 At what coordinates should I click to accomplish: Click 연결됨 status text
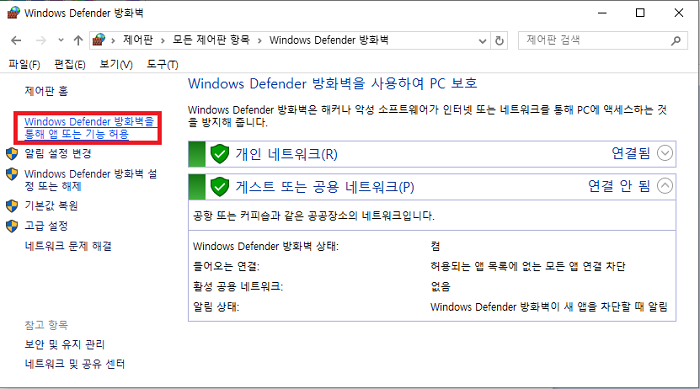coord(631,153)
